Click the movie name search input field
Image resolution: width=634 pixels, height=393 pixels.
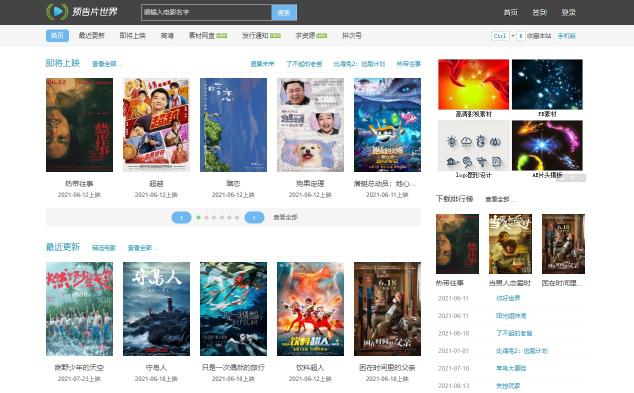[206, 12]
